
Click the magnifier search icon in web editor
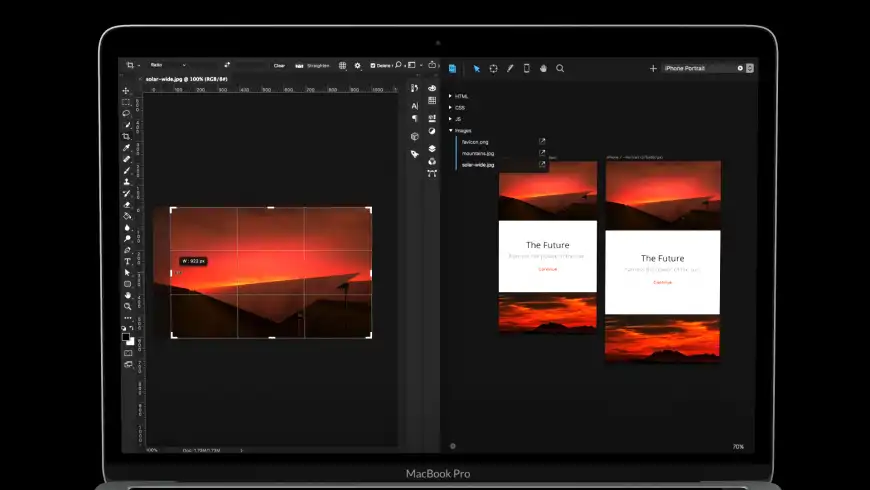coord(560,68)
